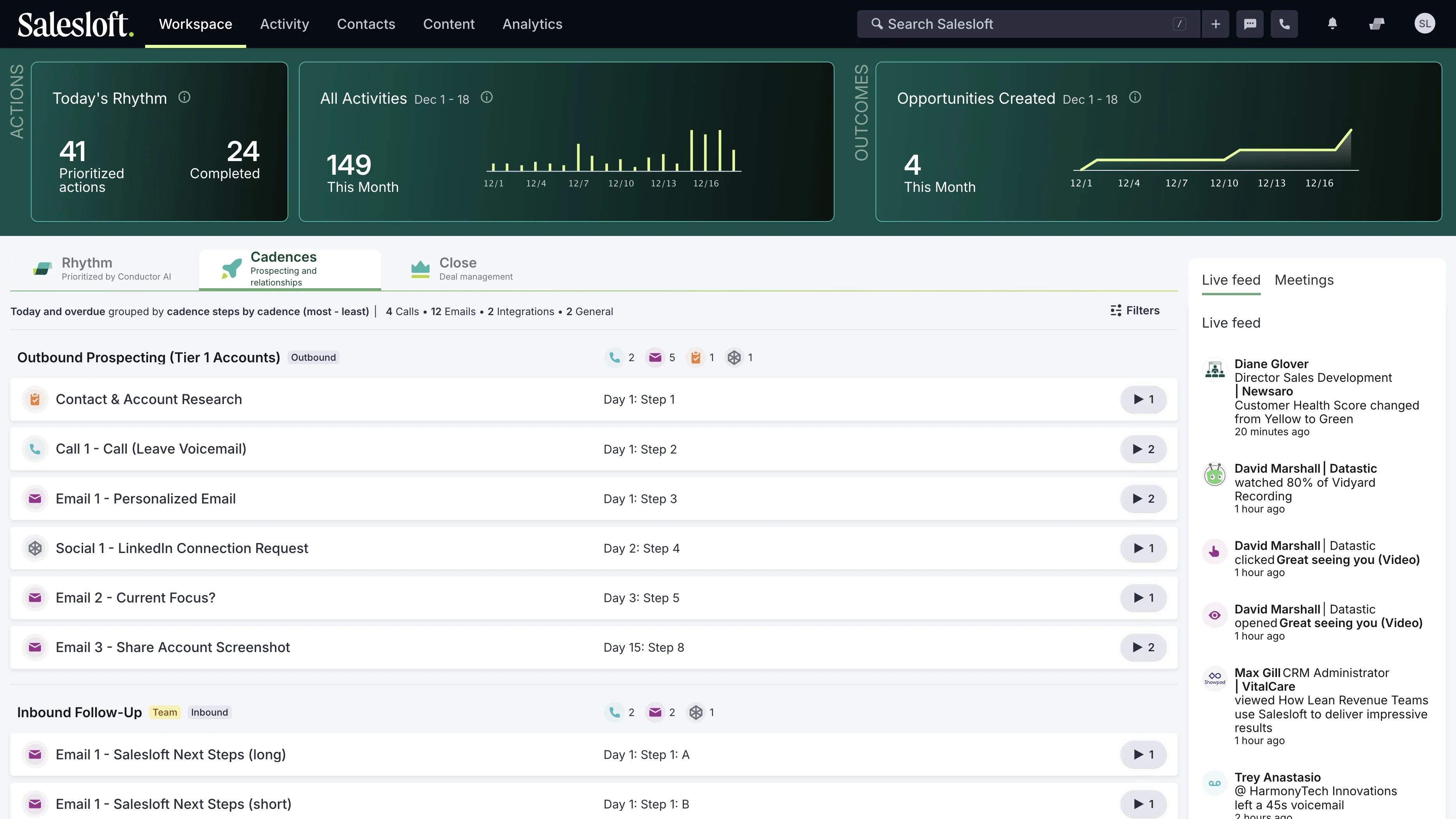Click the '12 Emails' summary count
Image resolution: width=1456 pixels, height=819 pixels.
pyautogui.click(x=453, y=312)
